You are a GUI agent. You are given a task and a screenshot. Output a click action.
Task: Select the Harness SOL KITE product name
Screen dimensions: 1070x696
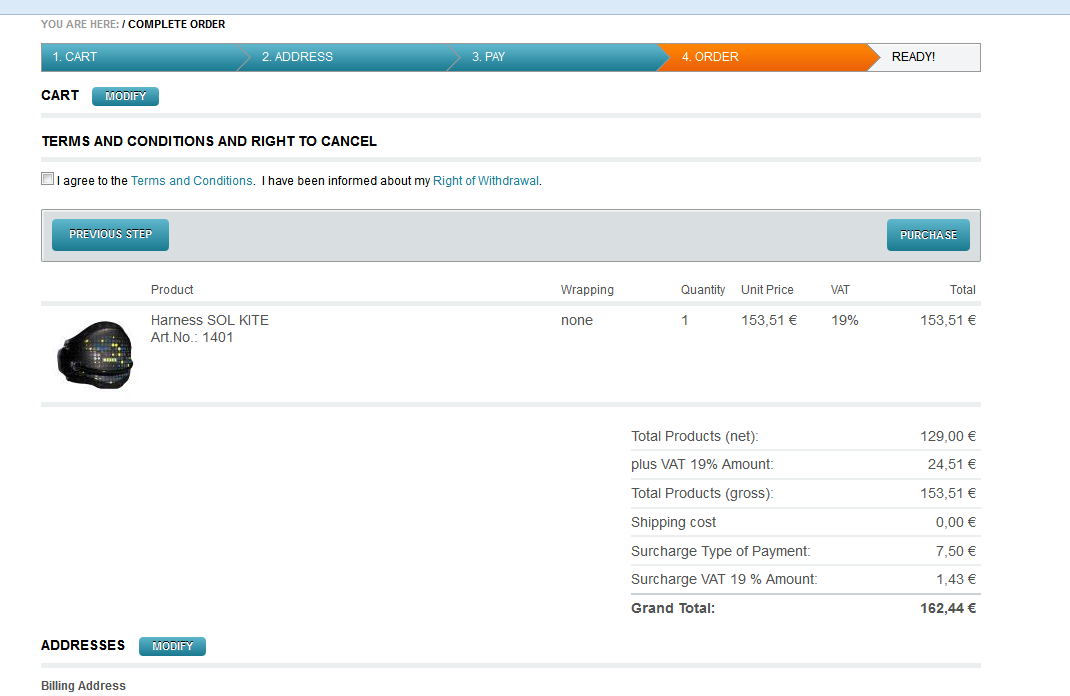[x=209, y=320]
